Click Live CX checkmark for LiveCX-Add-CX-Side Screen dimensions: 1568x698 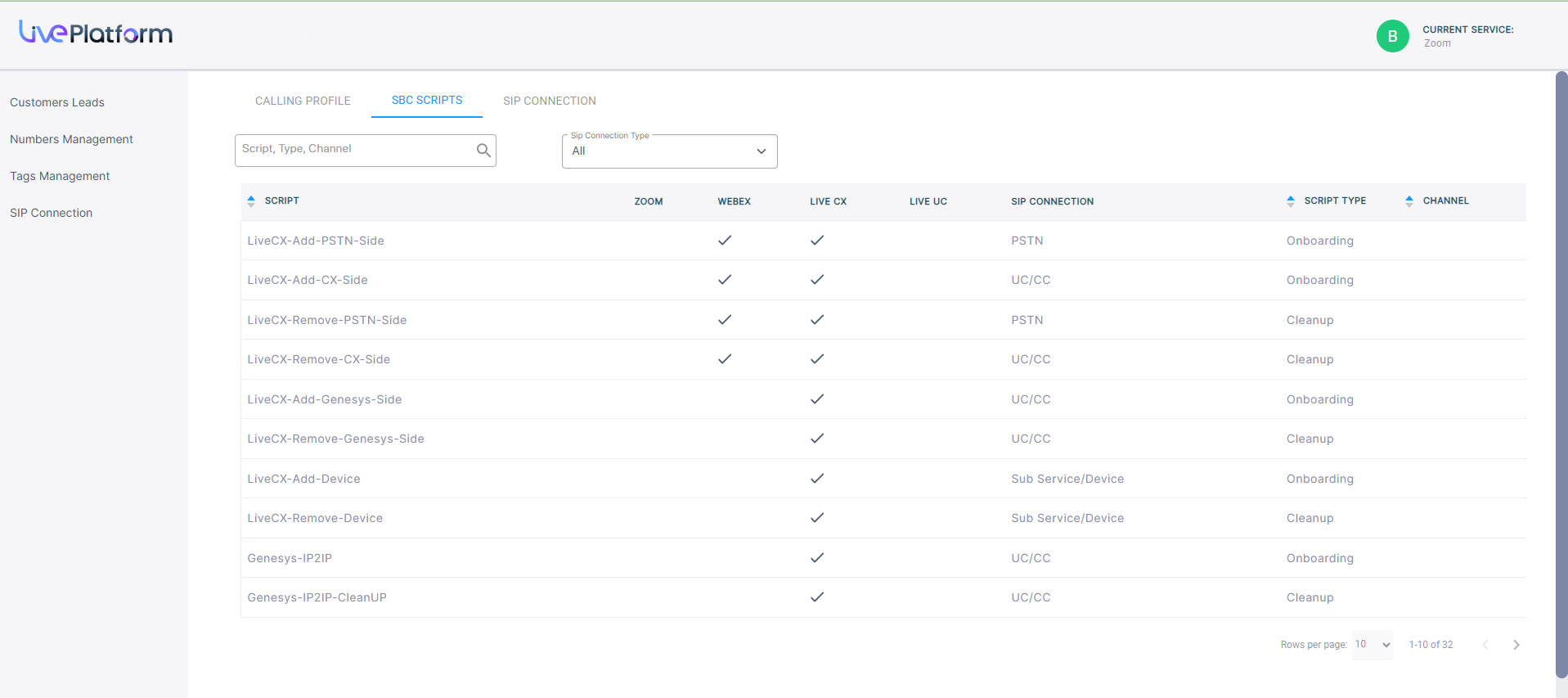[817, 280]
